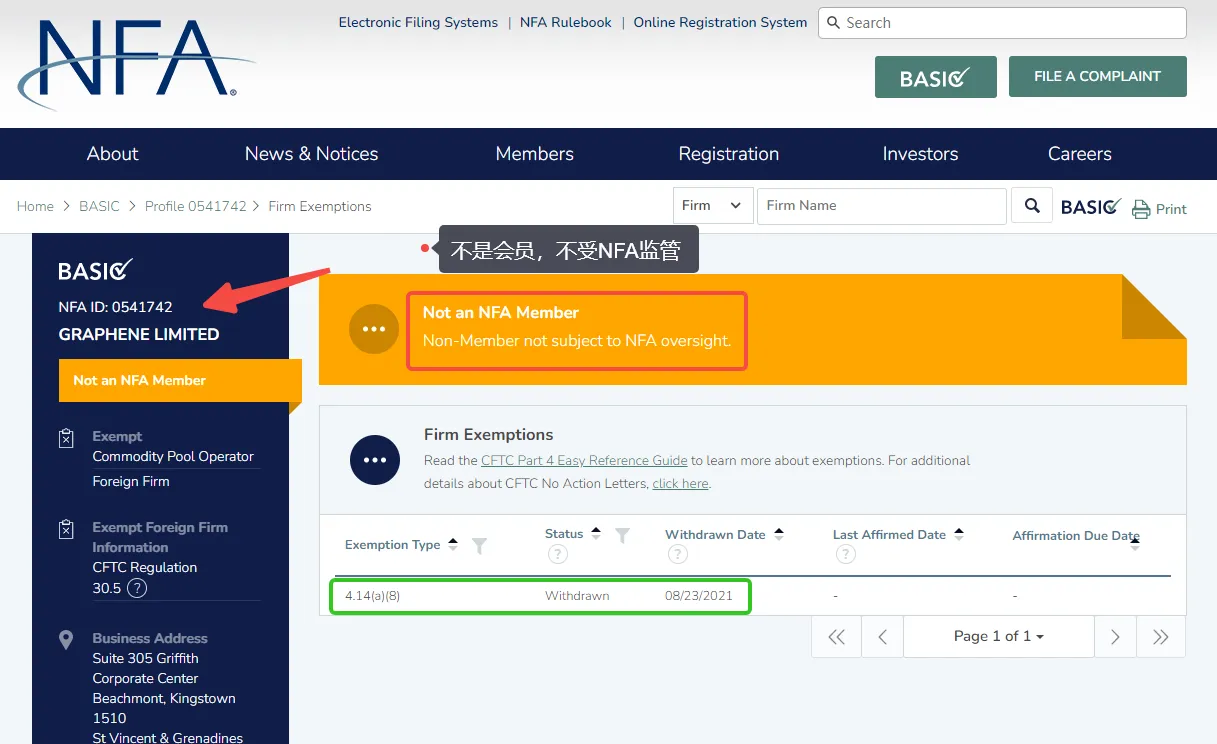Click the BASIC breadcrumb link

click(99, 206)
